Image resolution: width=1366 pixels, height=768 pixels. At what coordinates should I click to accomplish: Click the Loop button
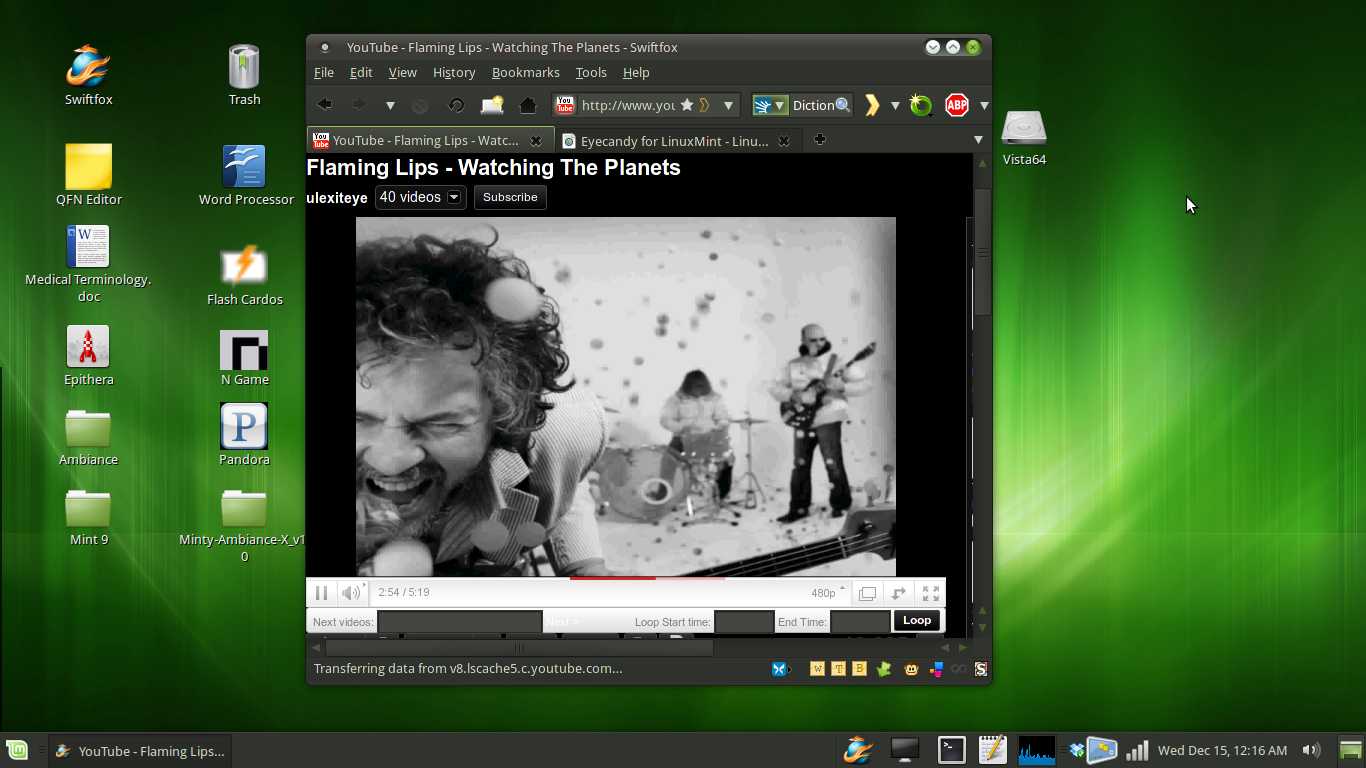(917, 621)
